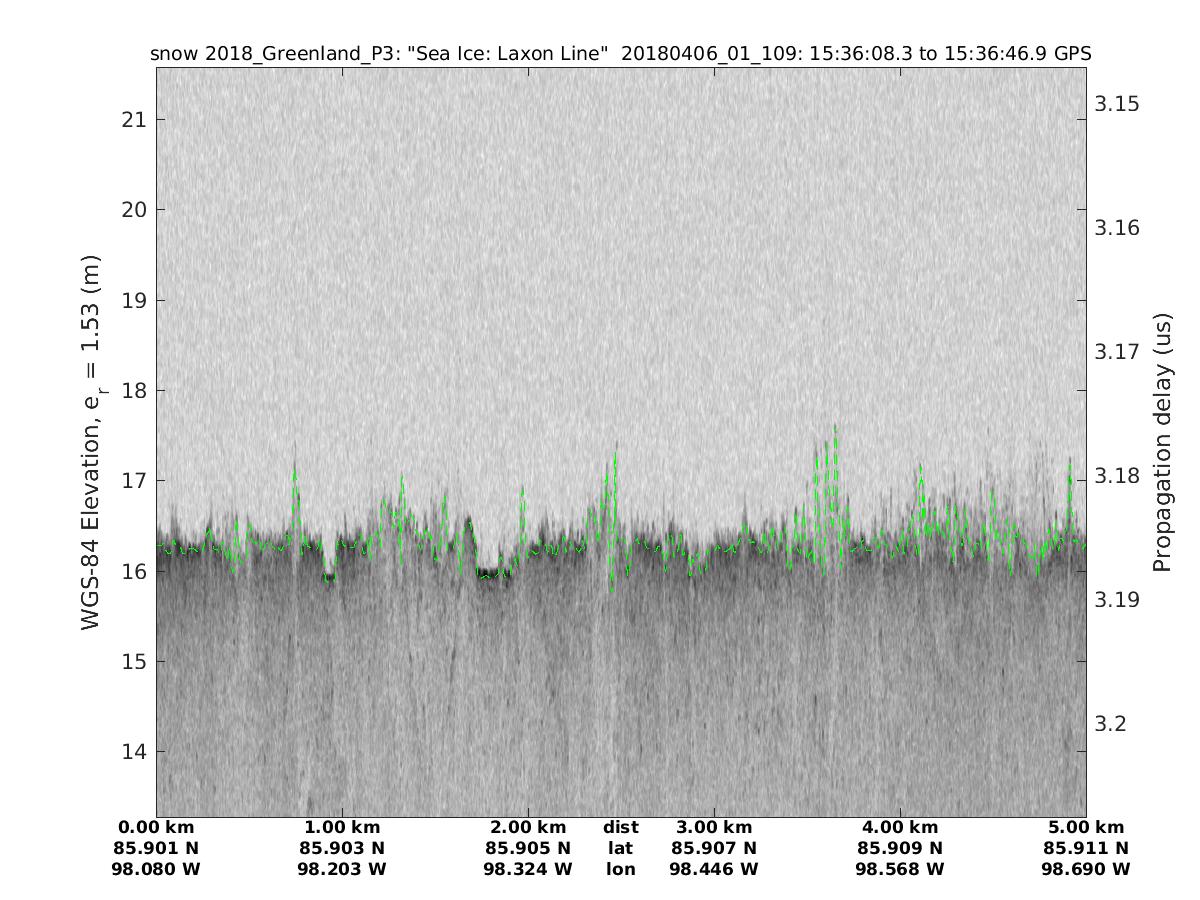Select the 21 tick on elevation axis
1200x900 pixels.
coord(133,120)
